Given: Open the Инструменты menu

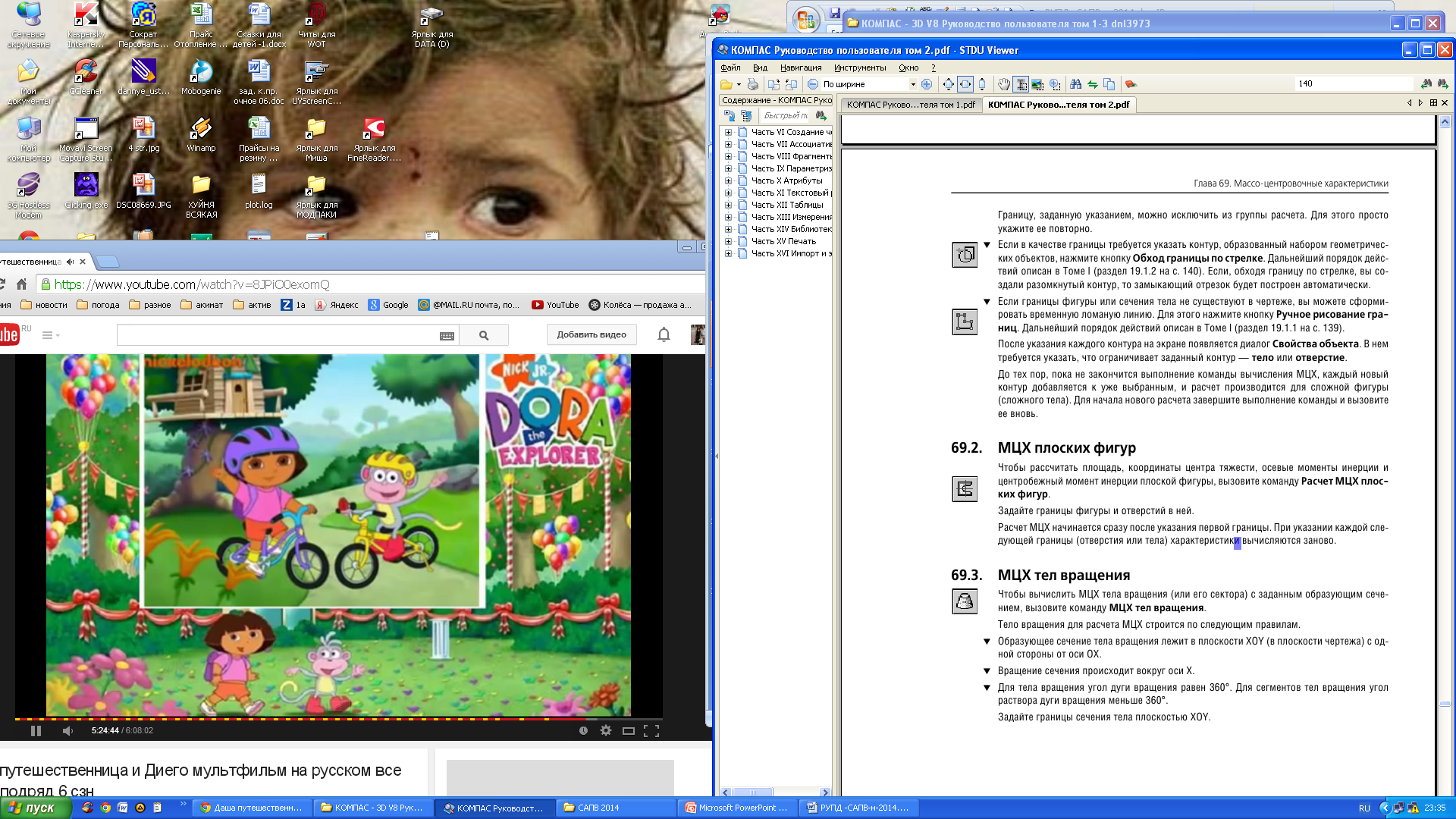Looking at the screenshot, I should coord(860,67).
